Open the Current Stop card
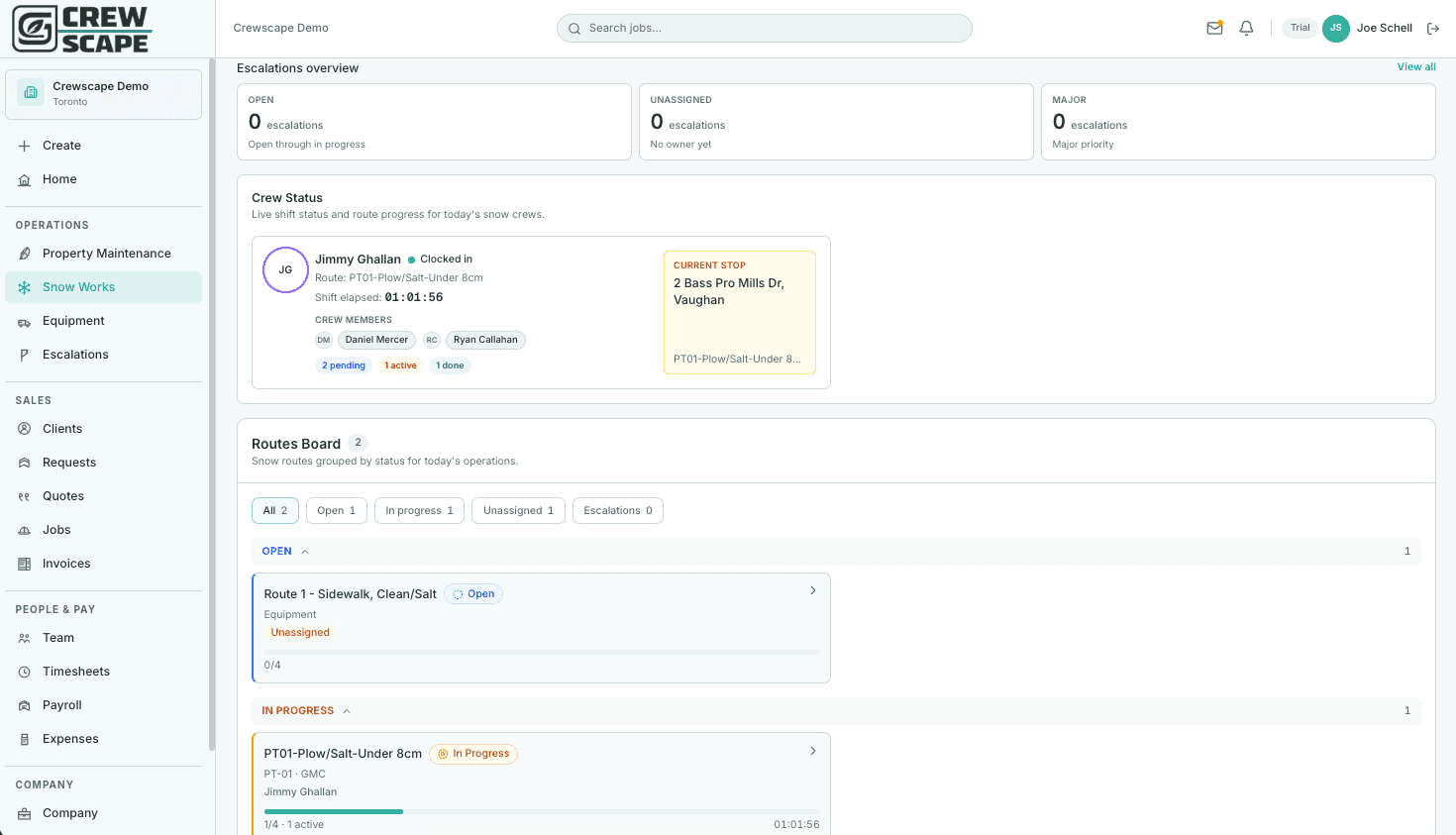This screenshot has width=1456, height=835. click(x=739, y=312)
